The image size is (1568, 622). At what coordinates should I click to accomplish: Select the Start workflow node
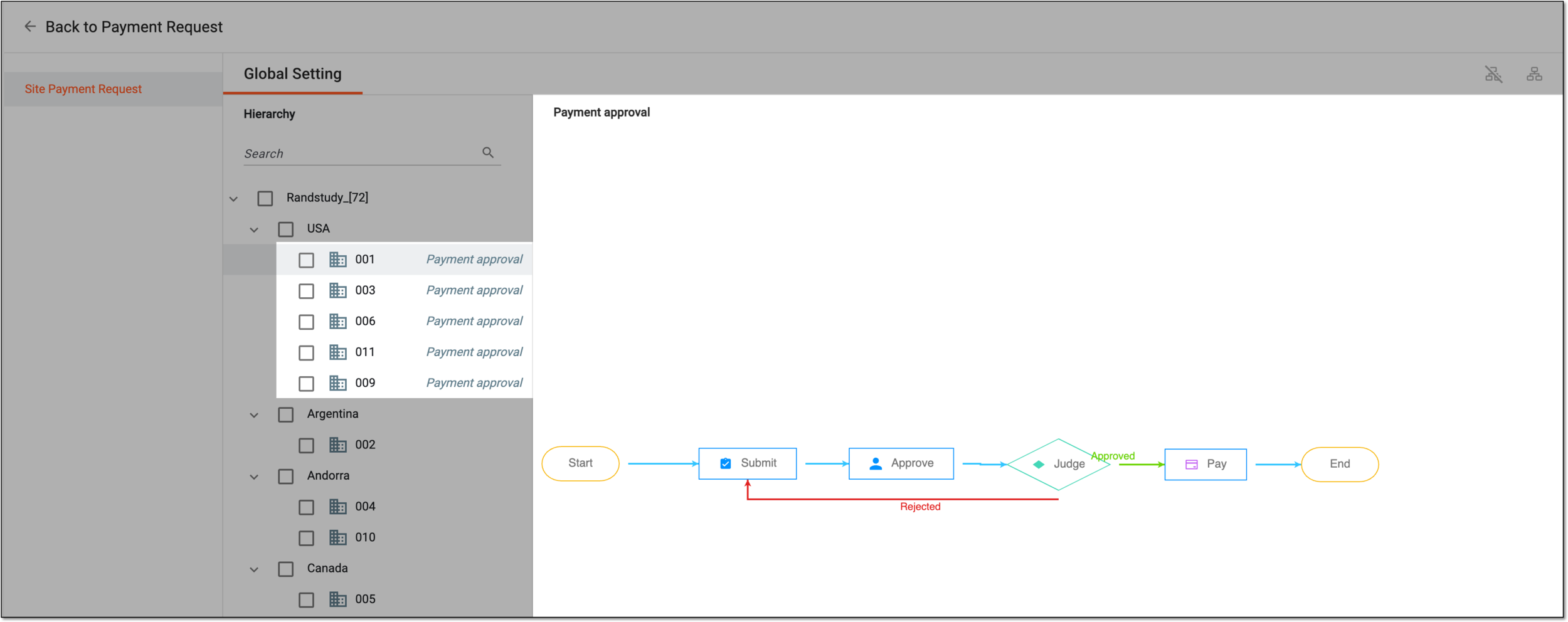click(580, 463)
